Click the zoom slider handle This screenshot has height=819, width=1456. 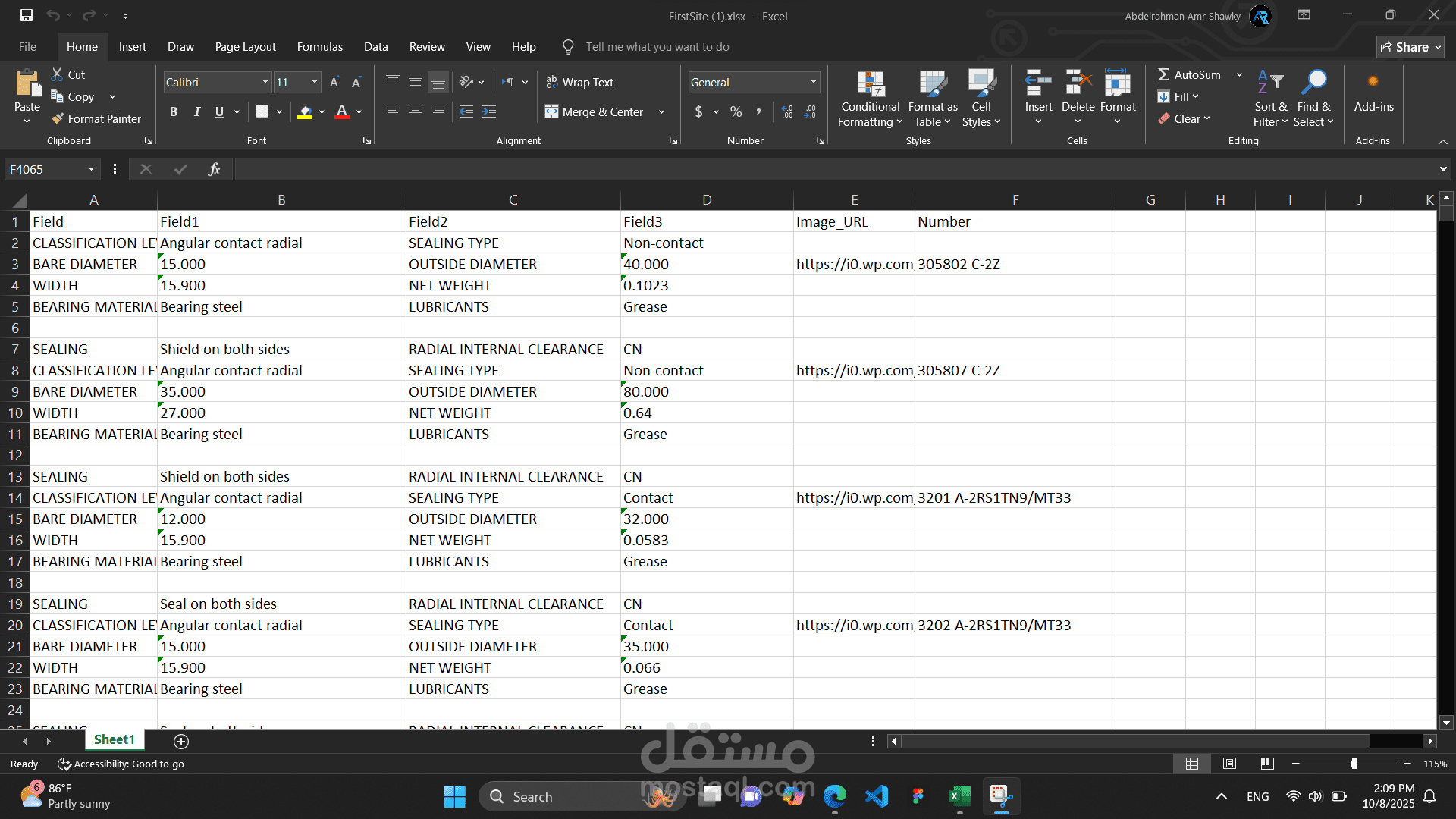point(1354,764)
